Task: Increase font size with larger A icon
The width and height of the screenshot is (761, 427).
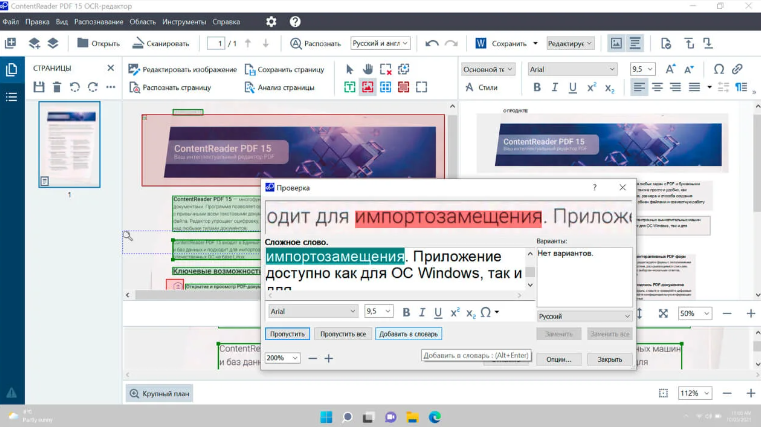Action: [670, 69]
